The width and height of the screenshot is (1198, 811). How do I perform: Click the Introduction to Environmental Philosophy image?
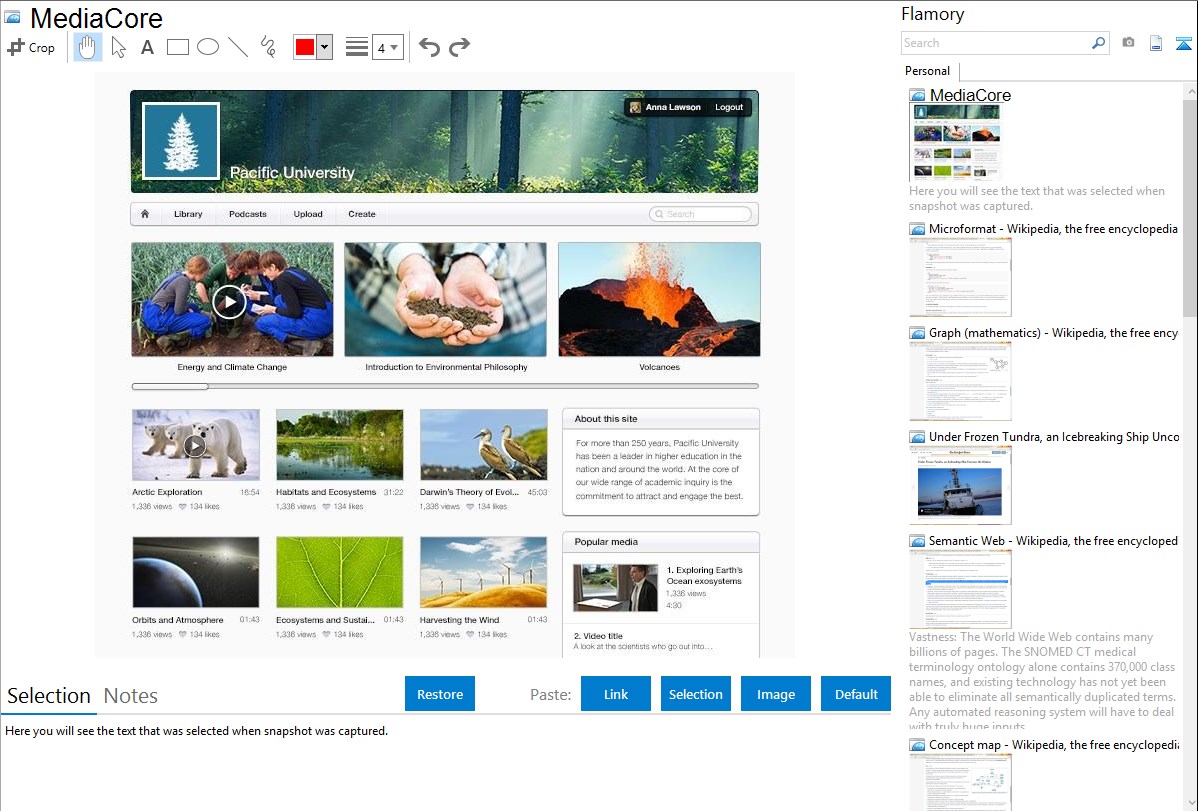[445, 300]
